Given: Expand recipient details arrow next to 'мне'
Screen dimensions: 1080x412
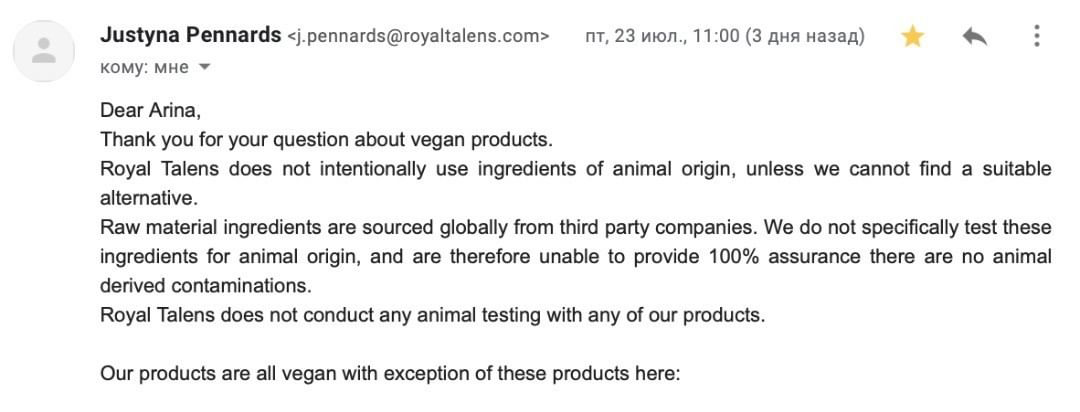Looking at the screenshot, I should 206,67.
